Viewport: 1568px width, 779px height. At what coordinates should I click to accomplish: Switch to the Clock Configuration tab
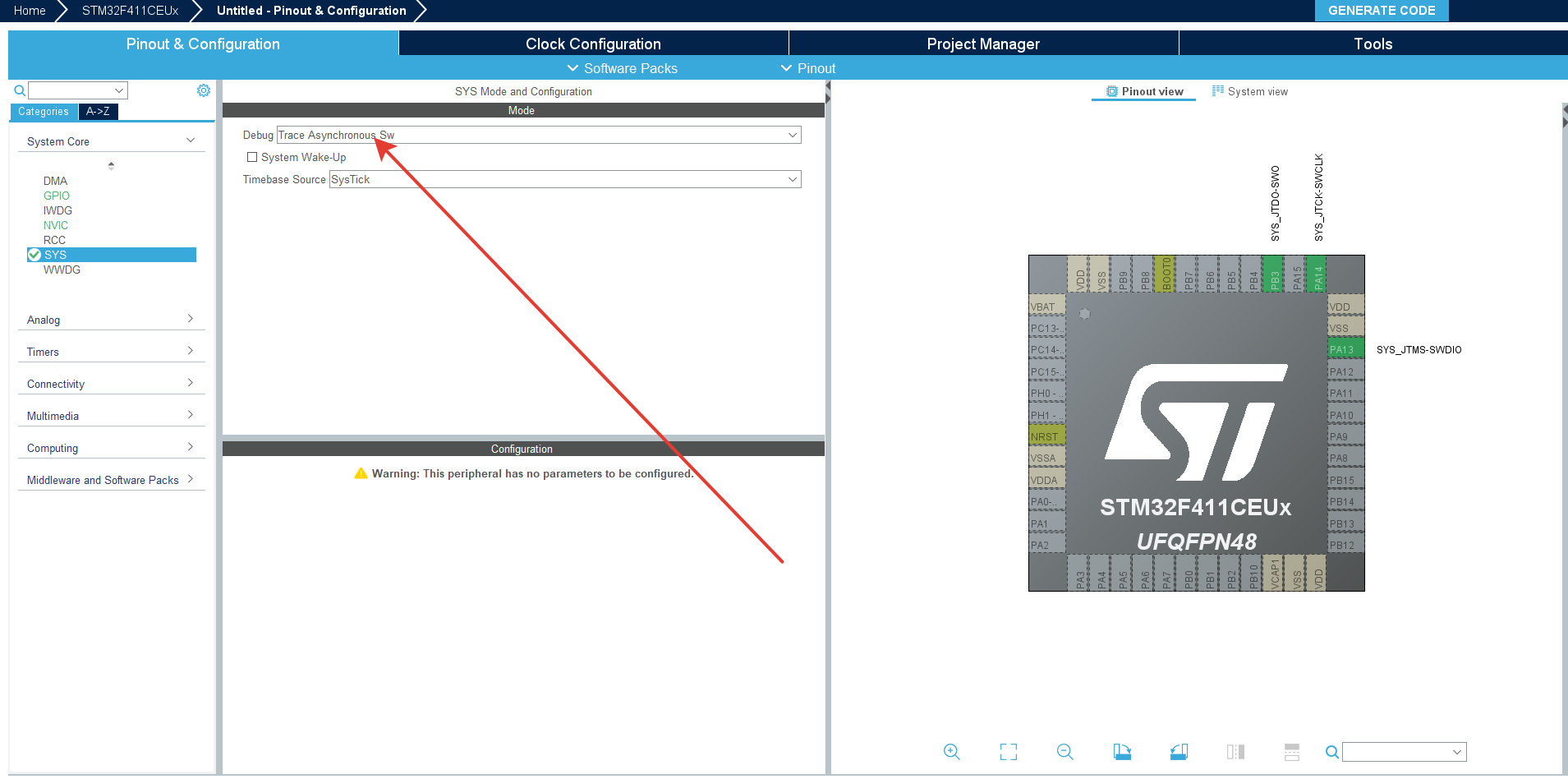pos(593,44)
